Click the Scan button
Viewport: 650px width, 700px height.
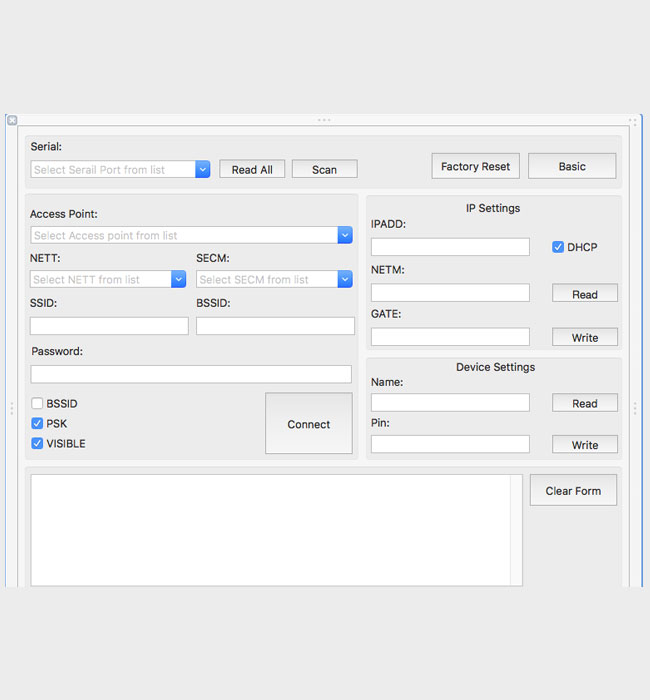[325, 169]
